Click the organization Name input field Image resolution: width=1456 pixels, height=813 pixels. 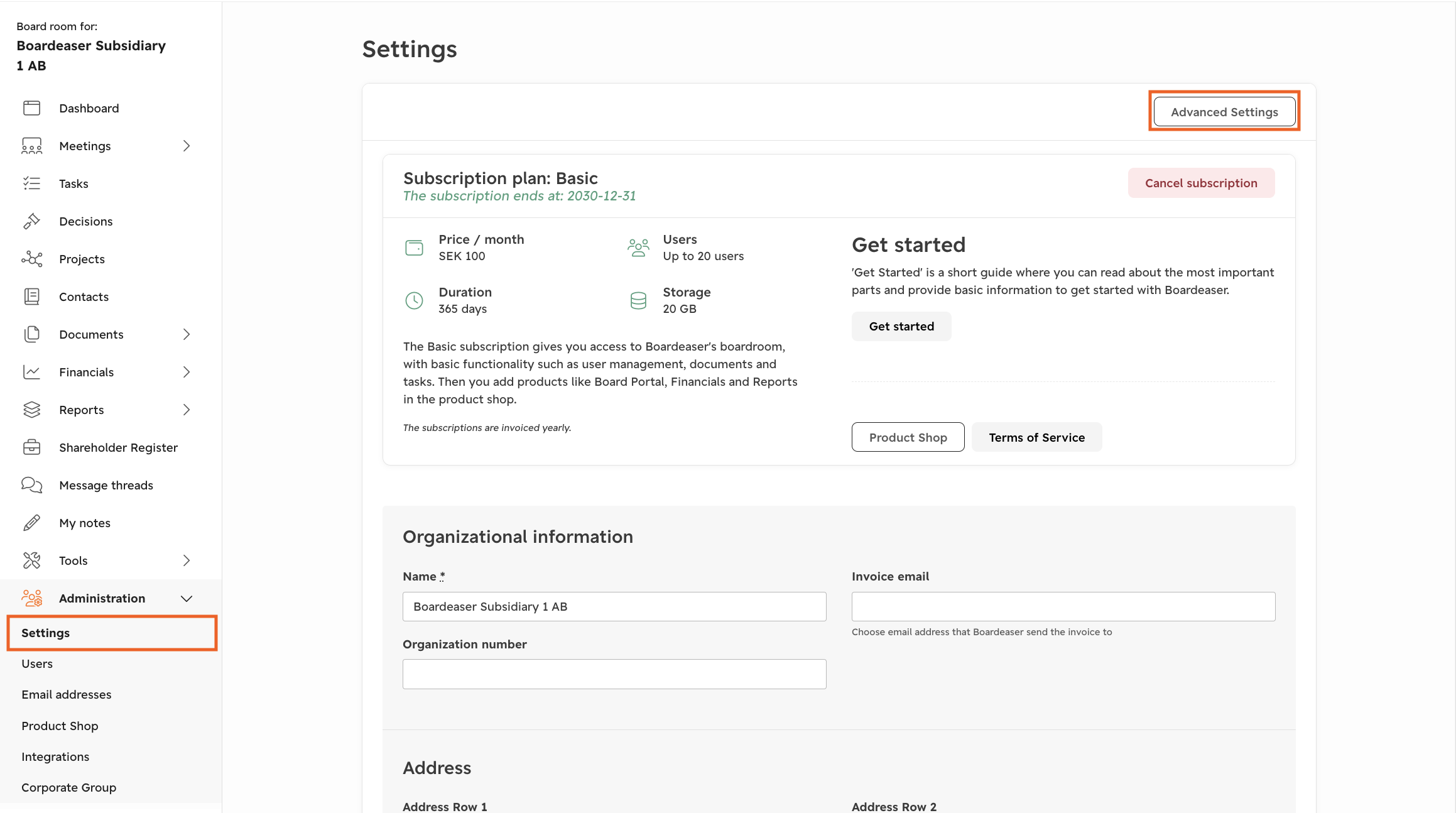pyautogui.click(x=614, y=606)
